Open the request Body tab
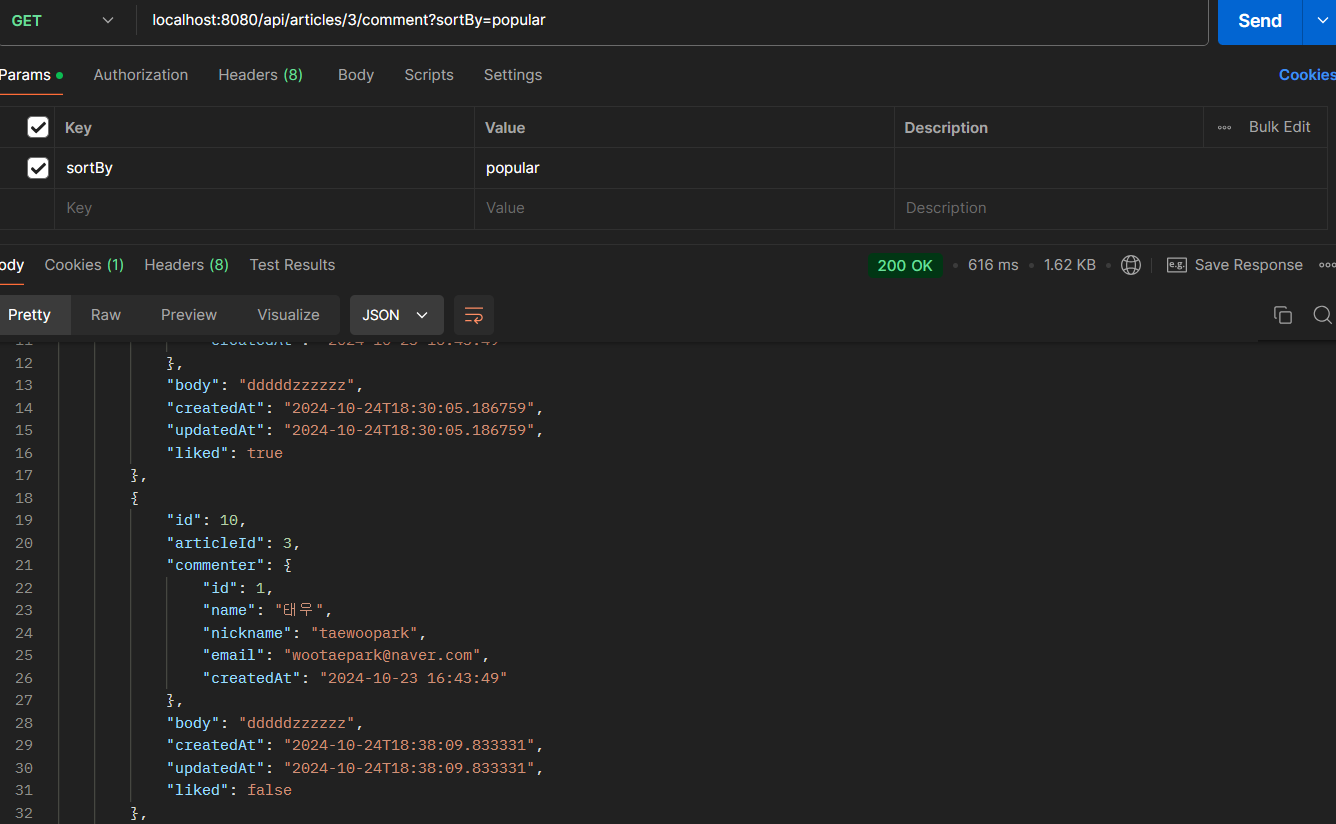Image resolution: width=1336 pixels, height=824 pixels. pos(356,75)
